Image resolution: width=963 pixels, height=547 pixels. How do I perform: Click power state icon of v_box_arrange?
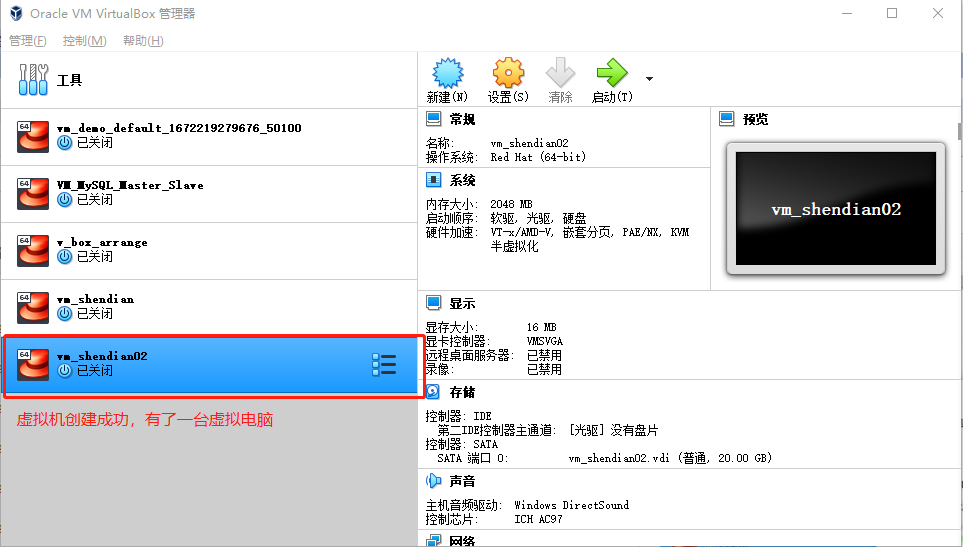coord(64,257)
